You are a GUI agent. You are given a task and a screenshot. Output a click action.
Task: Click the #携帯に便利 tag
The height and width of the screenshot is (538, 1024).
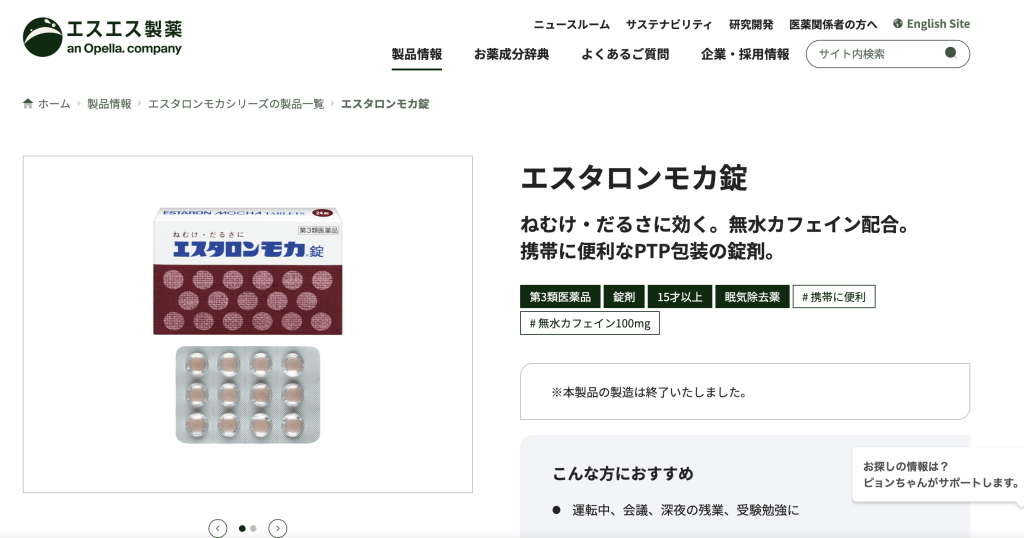coord(834,296)
